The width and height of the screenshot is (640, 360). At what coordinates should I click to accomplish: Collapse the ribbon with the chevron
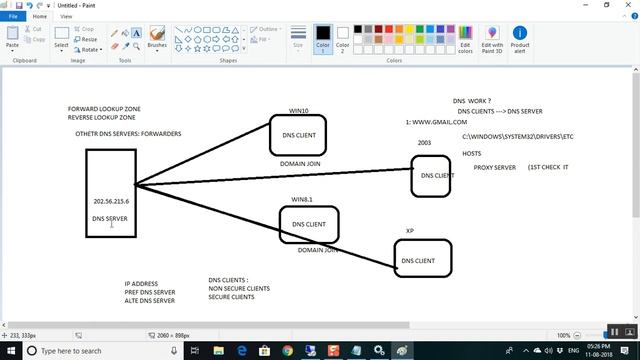[624, 16]
